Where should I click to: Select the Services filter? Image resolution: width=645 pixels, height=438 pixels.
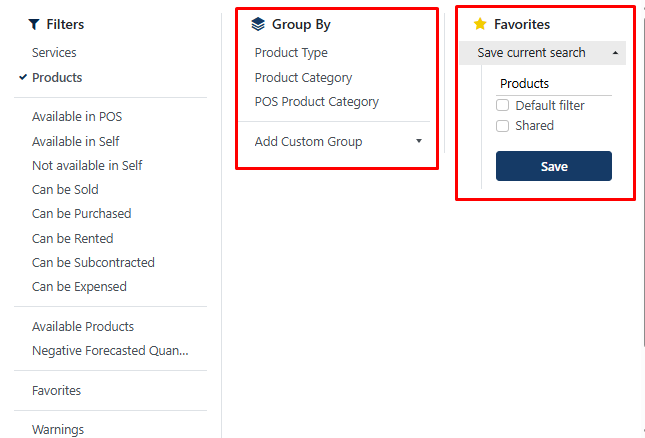pos(54,53)
